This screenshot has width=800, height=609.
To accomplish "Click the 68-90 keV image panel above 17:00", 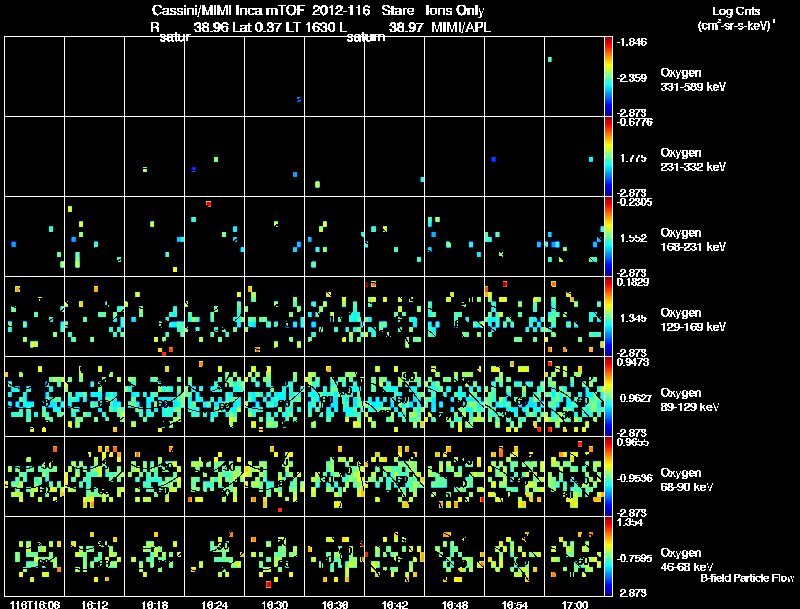I will pos(574,476).
